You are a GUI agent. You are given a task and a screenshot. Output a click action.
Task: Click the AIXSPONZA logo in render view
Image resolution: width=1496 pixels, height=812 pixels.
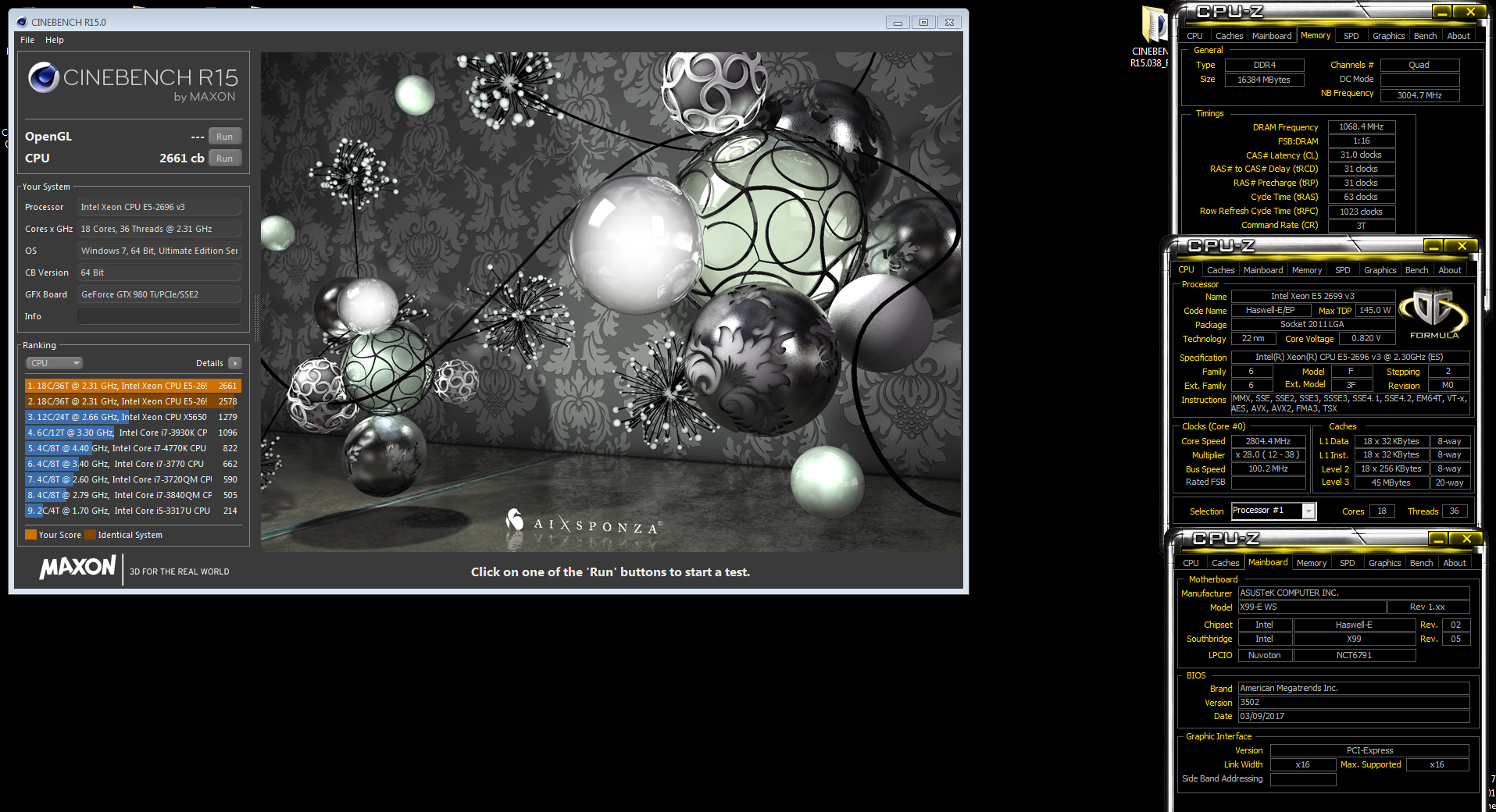584,522
